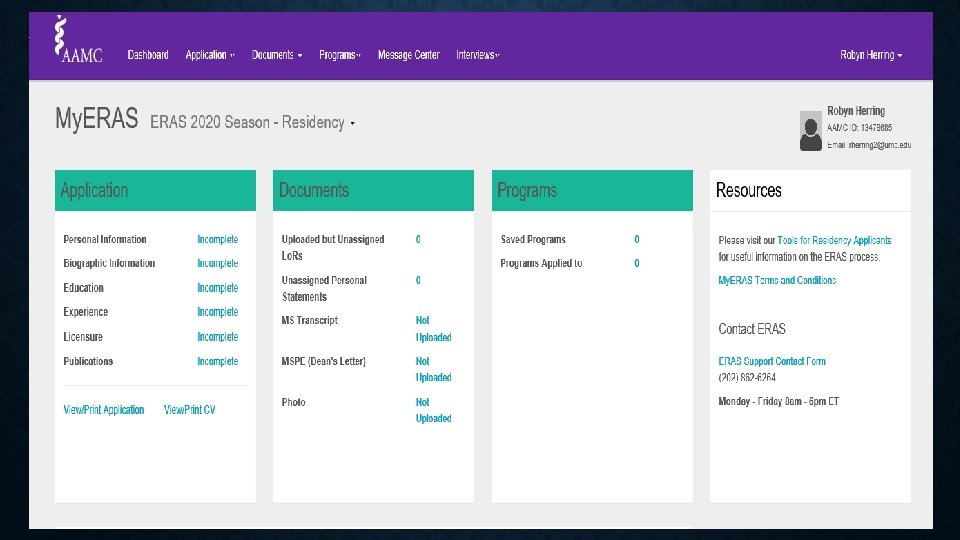960x540 pixels.
Task: Click the MS Transcript label
Action: [x=309, y=320]
